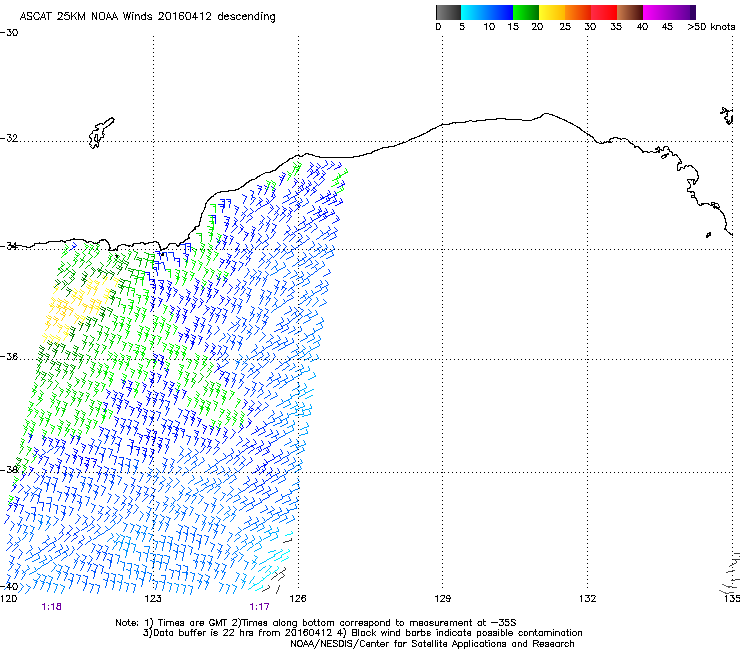Image resolution: width=740 pixels, height=650 pixels.
Task: Click the longitude label "120"
Action: point(8,599)
